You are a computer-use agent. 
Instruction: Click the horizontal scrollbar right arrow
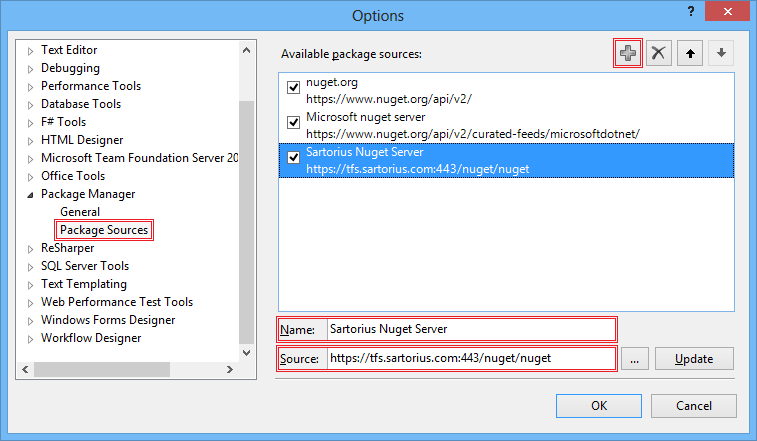coord(230,370)
